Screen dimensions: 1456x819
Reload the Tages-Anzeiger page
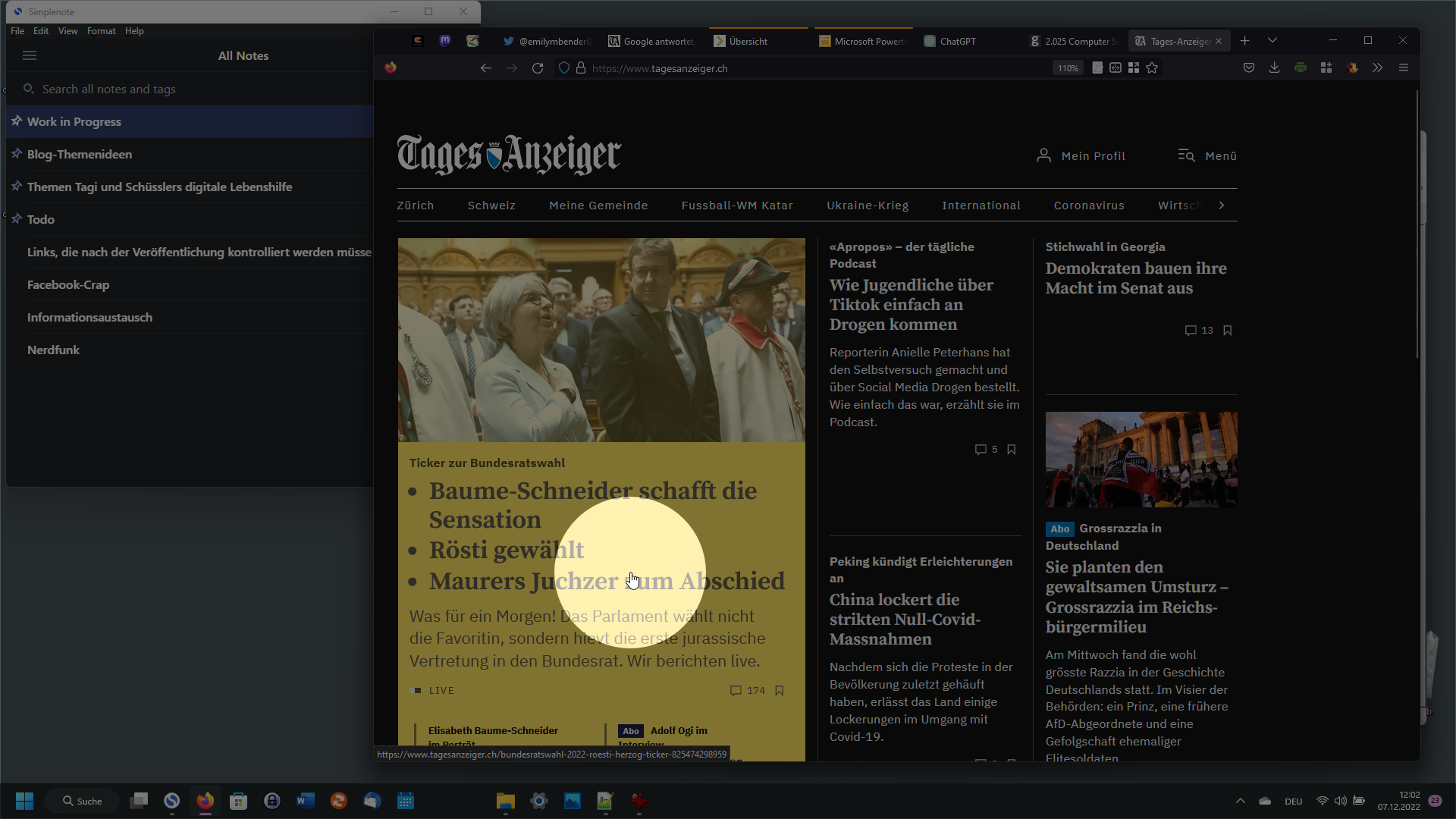[538, 68]
